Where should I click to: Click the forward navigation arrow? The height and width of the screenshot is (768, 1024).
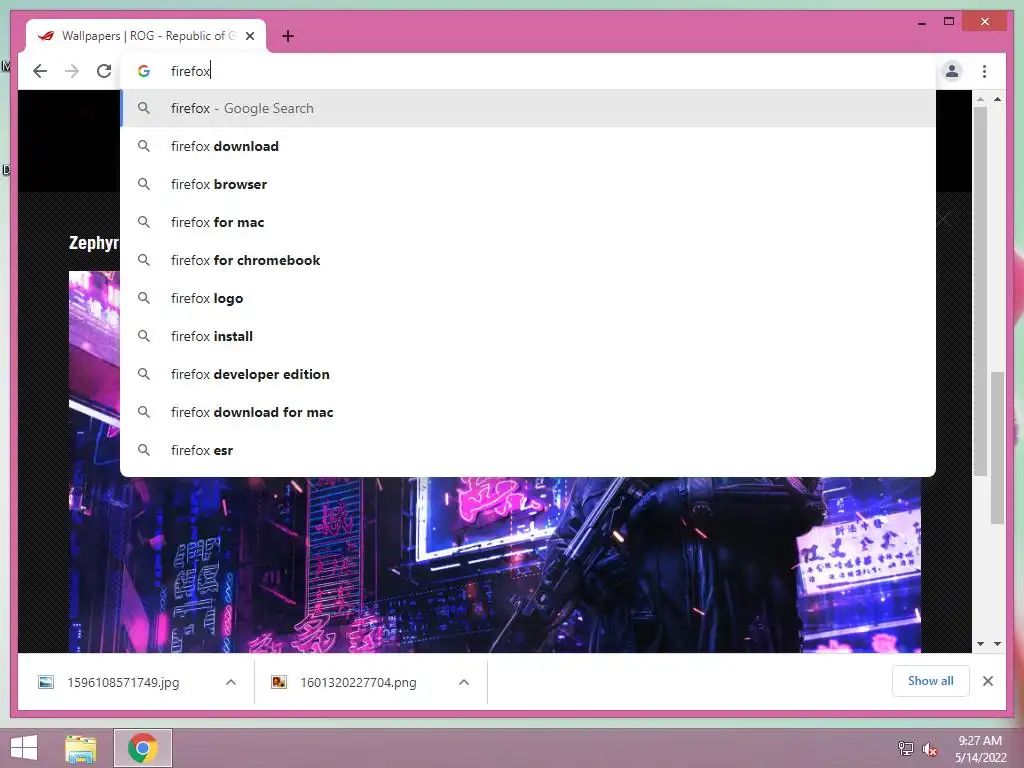72,71
